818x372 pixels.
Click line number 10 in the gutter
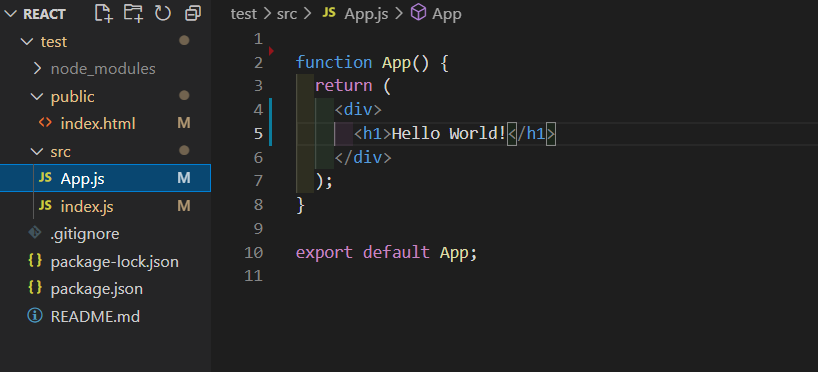[x=254, y=253]
